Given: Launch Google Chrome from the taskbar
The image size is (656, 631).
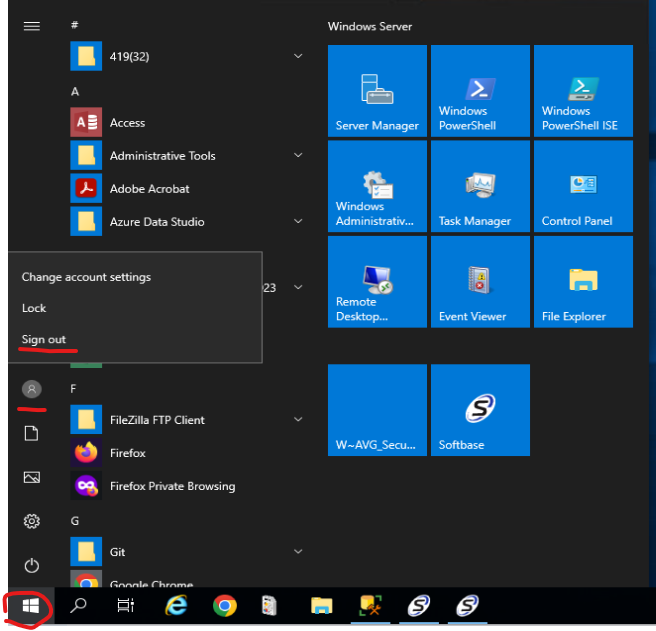Looking at the screenshot, I should point(225,605).
